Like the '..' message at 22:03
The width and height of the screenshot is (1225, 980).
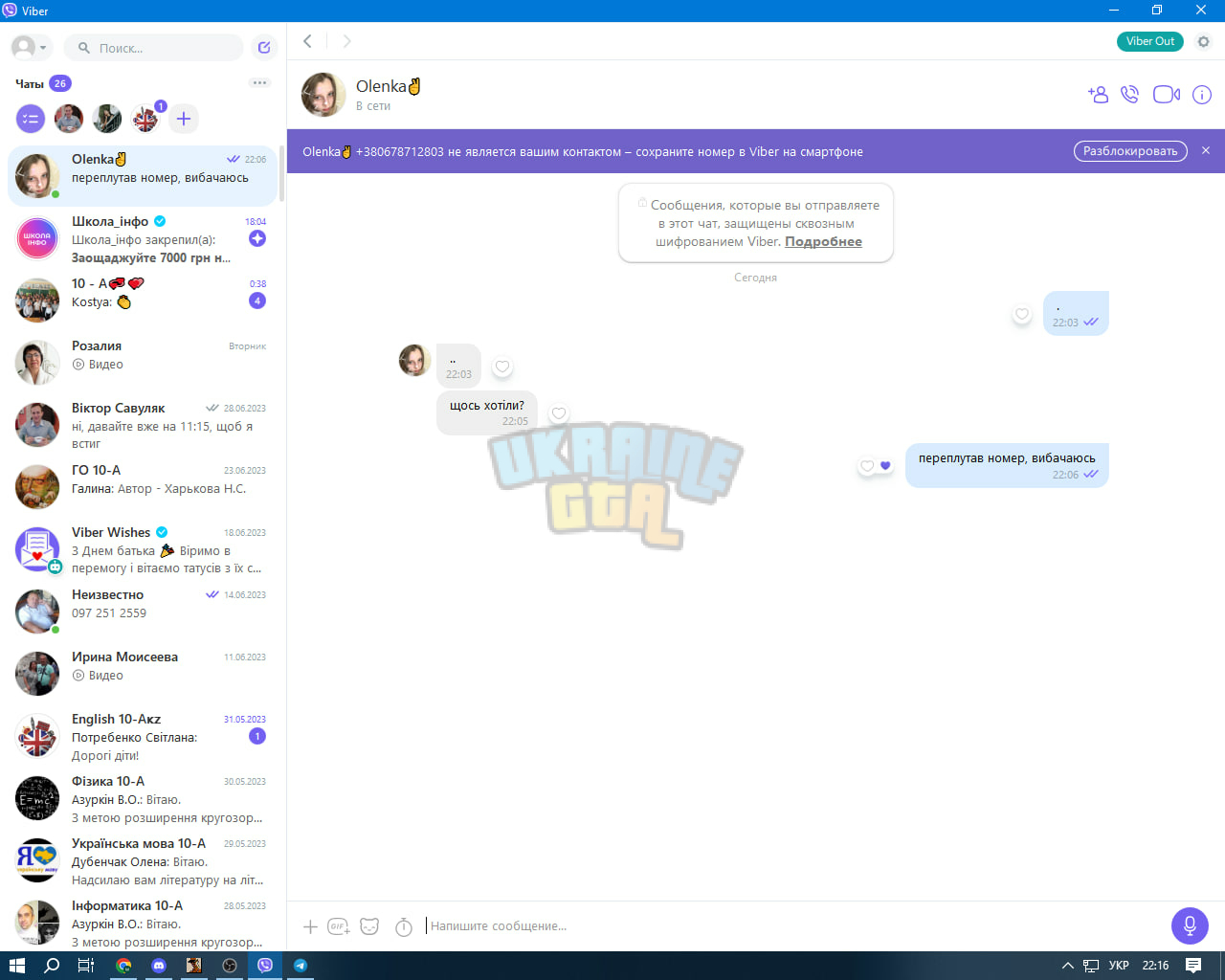pyautogui.click(x=502, y=367)
